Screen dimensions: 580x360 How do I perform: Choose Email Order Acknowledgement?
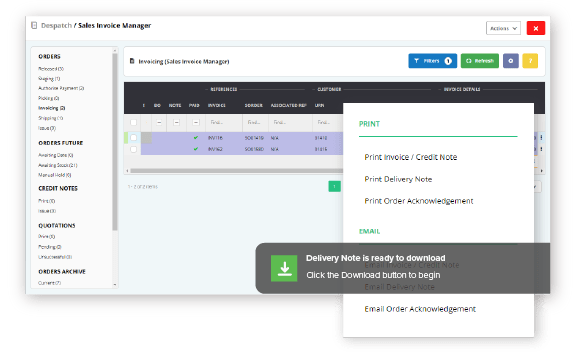420,309
